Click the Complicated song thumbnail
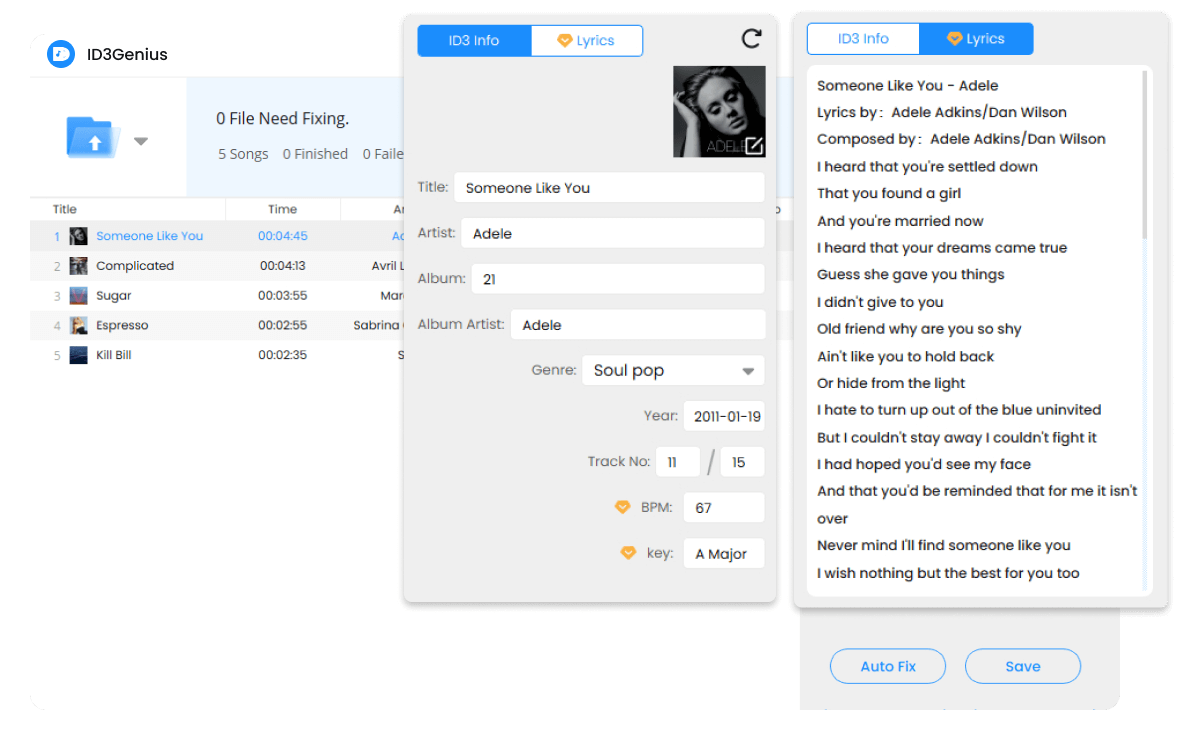Viewport: 1200px width, 744px height. (x=78, y=266)
